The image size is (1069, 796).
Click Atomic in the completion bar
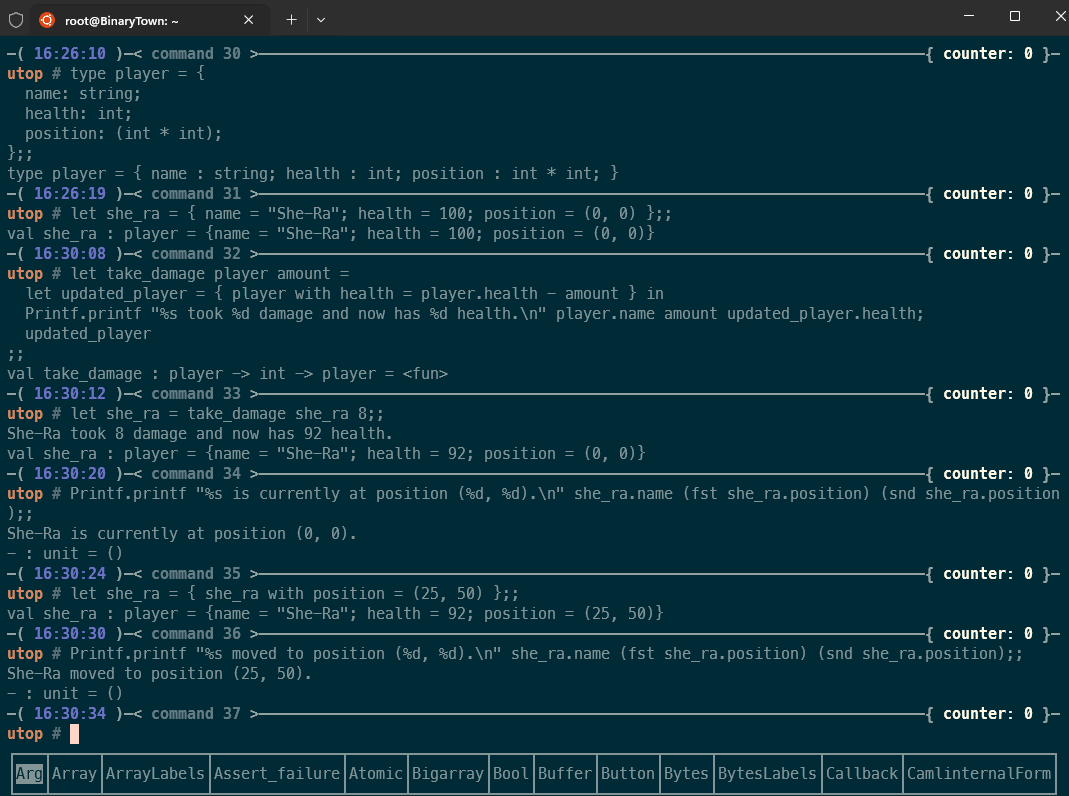[x=376, y=773]
